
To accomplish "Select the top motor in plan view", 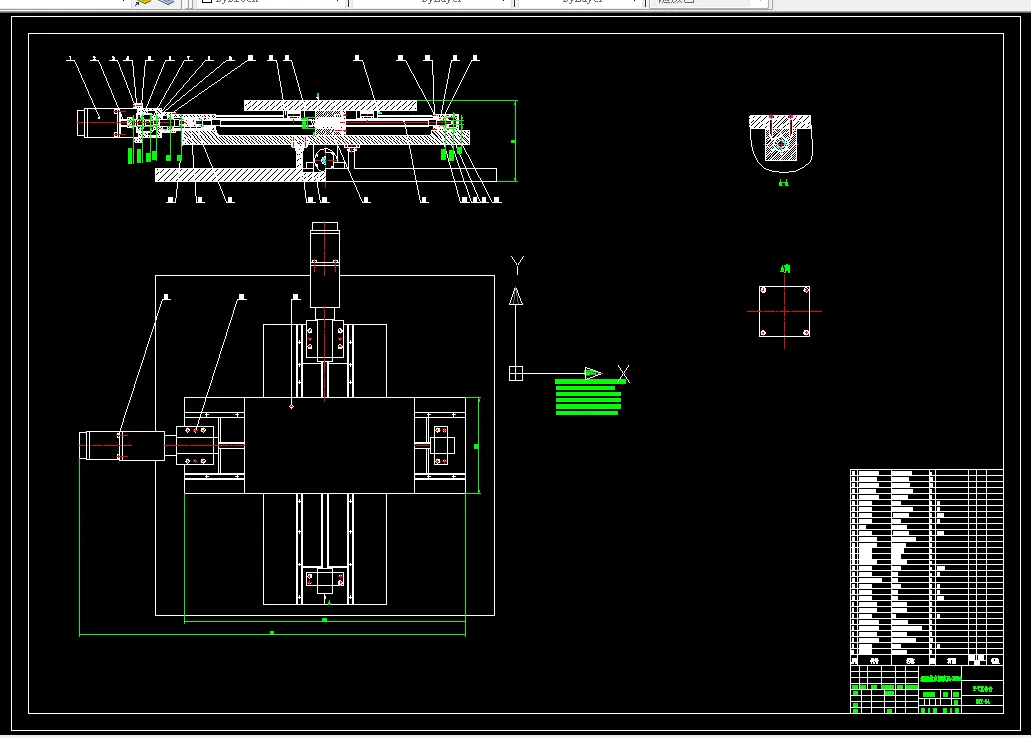I will pos(325,264).
